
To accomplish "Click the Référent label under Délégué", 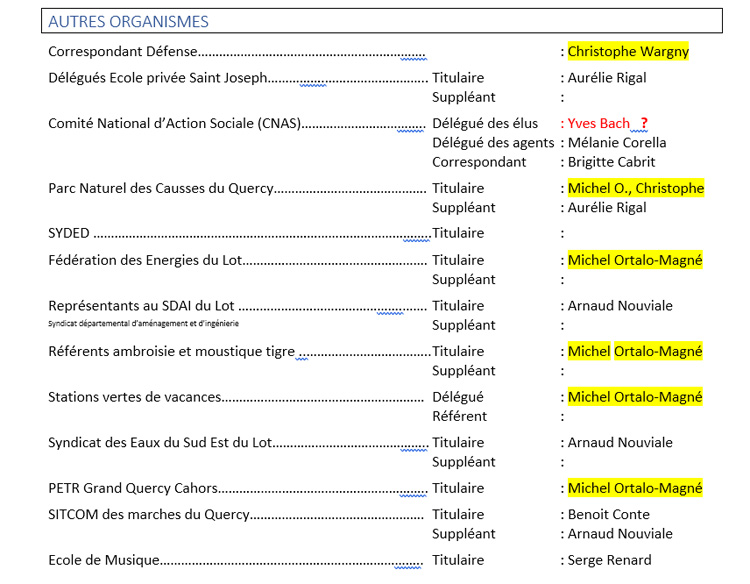I will click(x=459, y=417).
